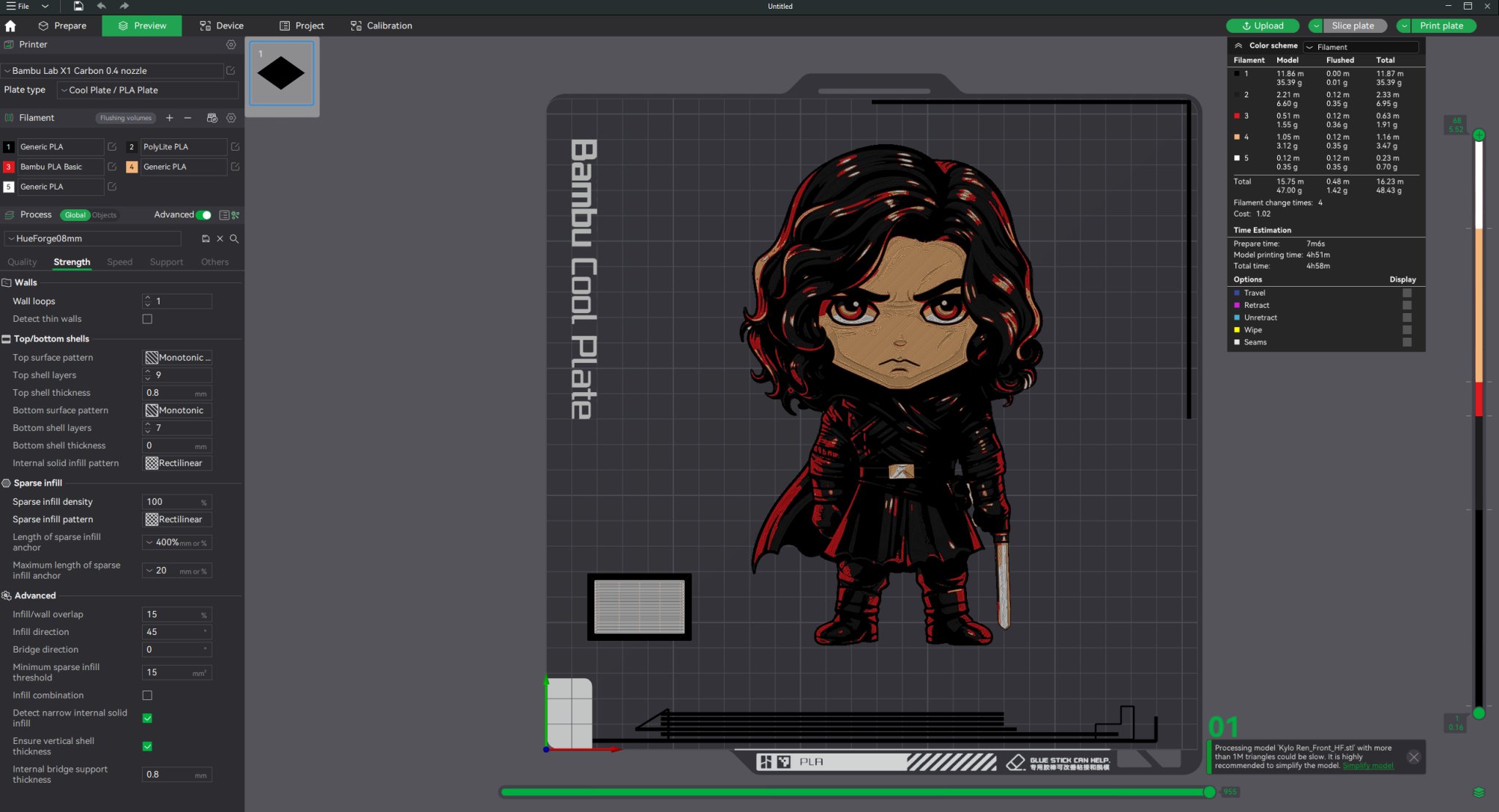Disable the Advanced process toggle
The image size is (1499, 812).
pos(204,214)
